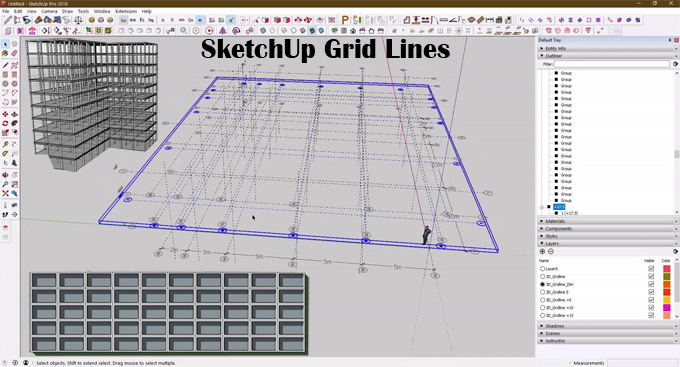Expand the Shadows panel
680x367 pixels.
coord(607,326)
